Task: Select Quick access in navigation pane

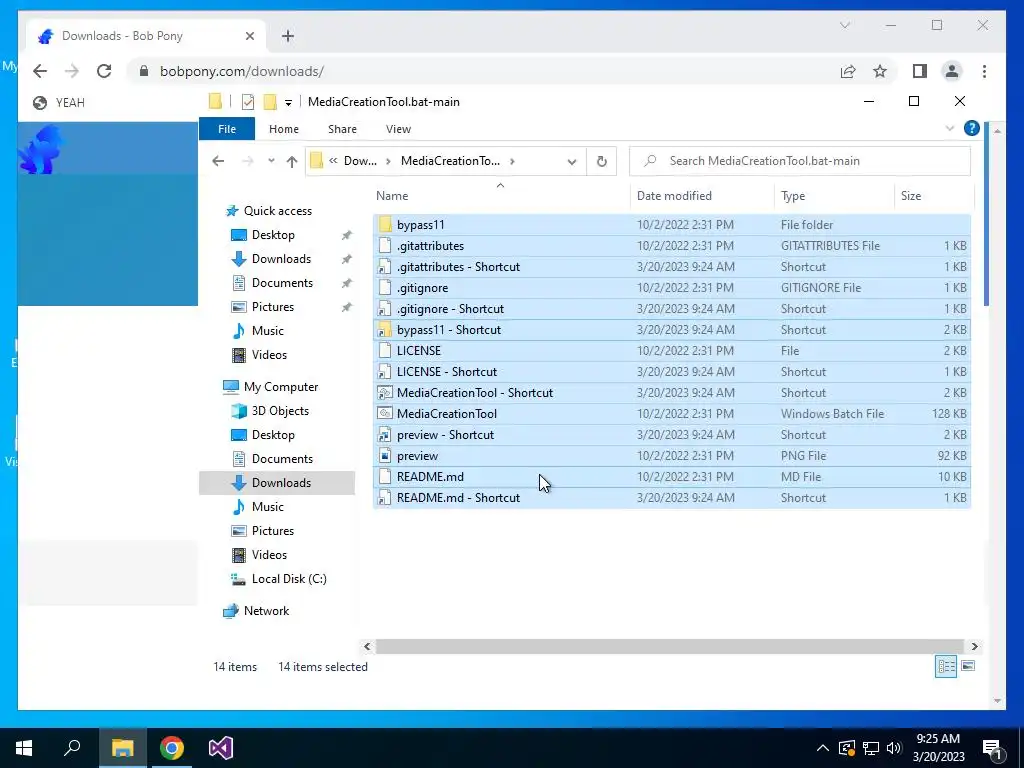Action: 278,211
